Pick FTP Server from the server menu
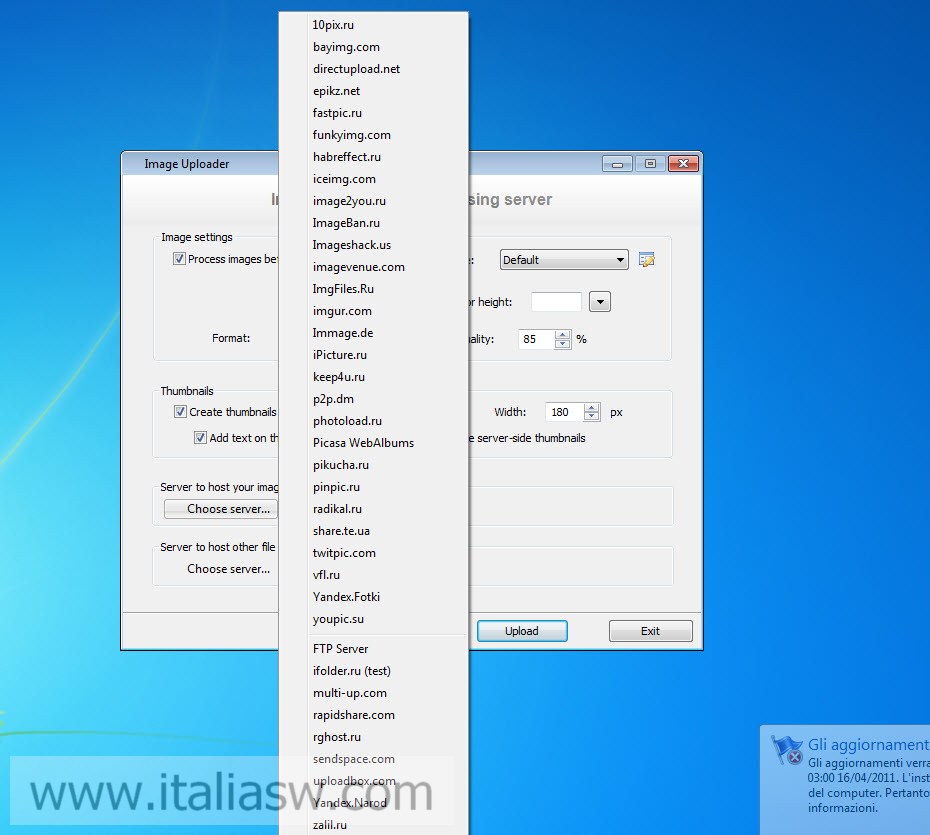The width and height of the screenshot is (930, 835). pos(340,648)
